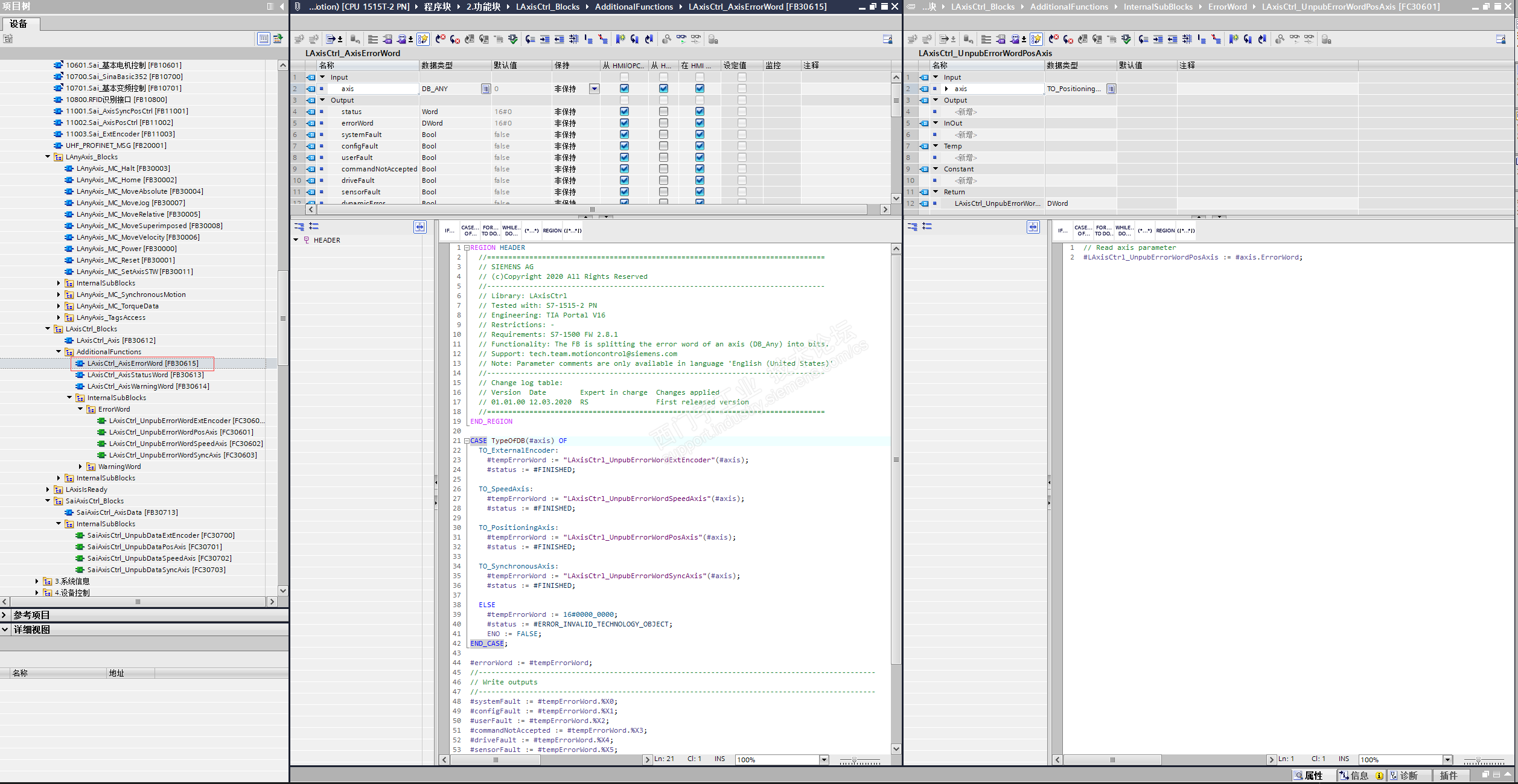
Task: Open the 诊断 tab in bottom bar
Action: 1408,776
